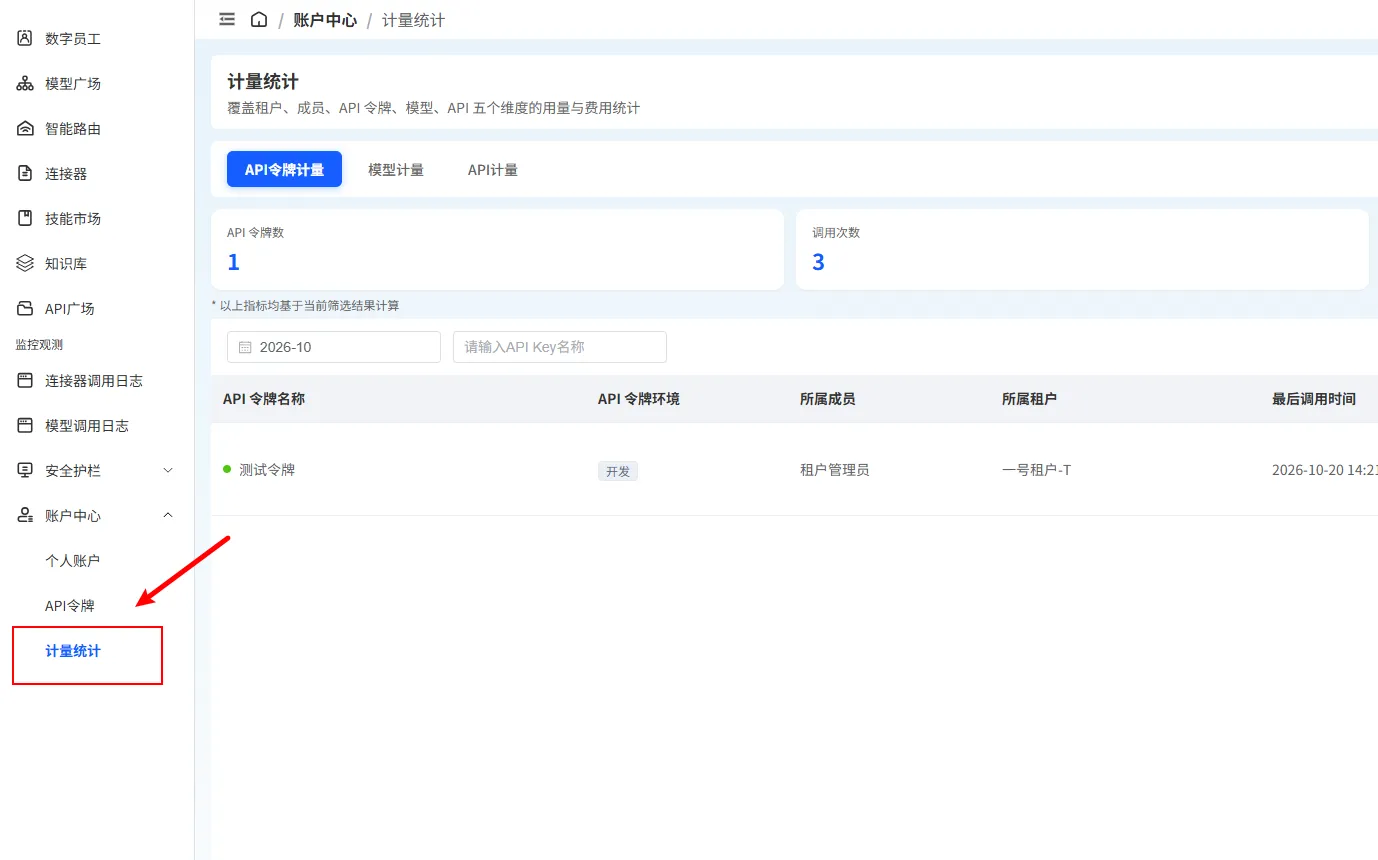Open the 2026-10 month picker
Viewport: 1378px width, 860px height.
click(334, 347)
